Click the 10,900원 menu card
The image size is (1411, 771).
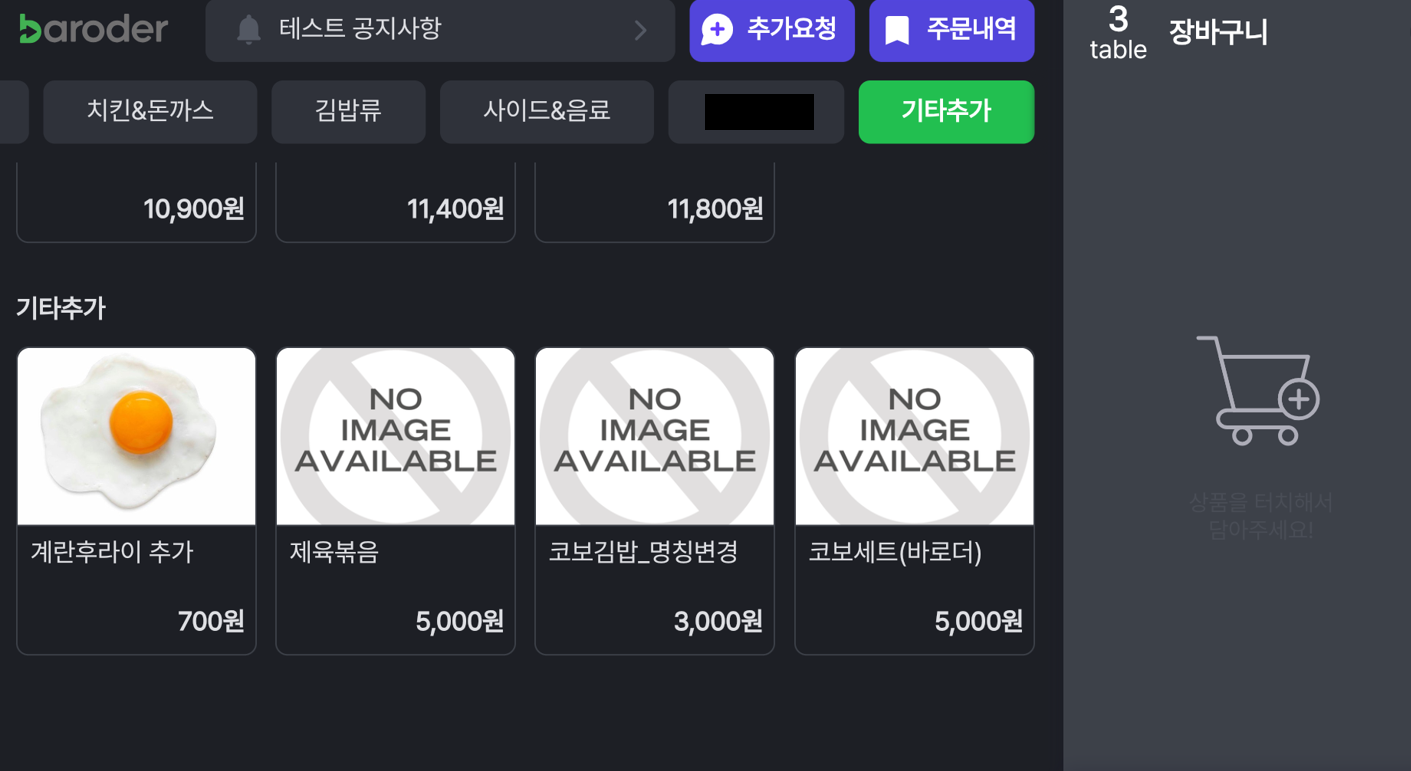click(x=136, y=205)
